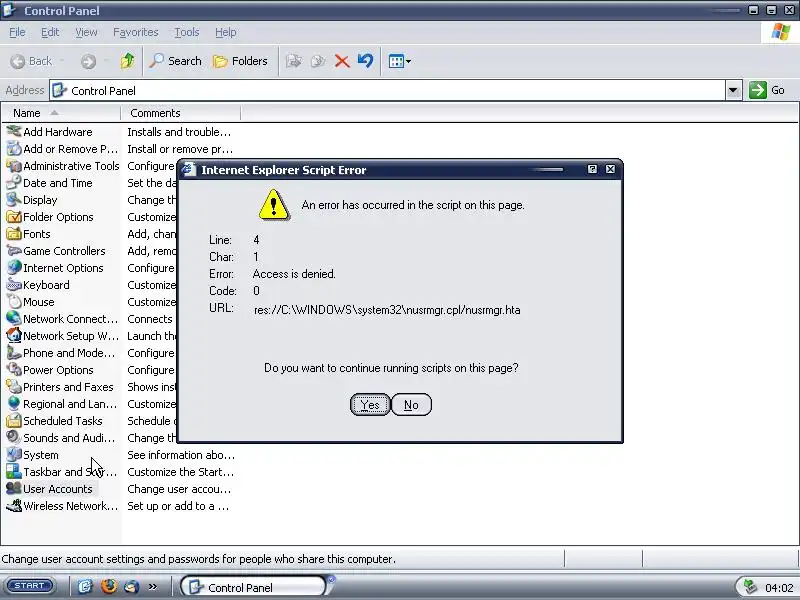Click the Internet Options globe icon
The height and width of the screenshot is (600, 800).
[14, 268]
